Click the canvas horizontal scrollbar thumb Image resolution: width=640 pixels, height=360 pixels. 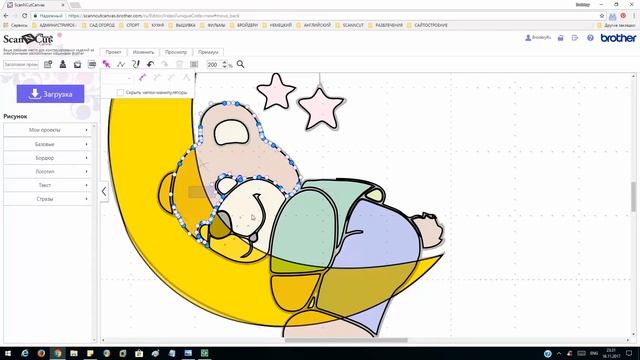[346, 340]
